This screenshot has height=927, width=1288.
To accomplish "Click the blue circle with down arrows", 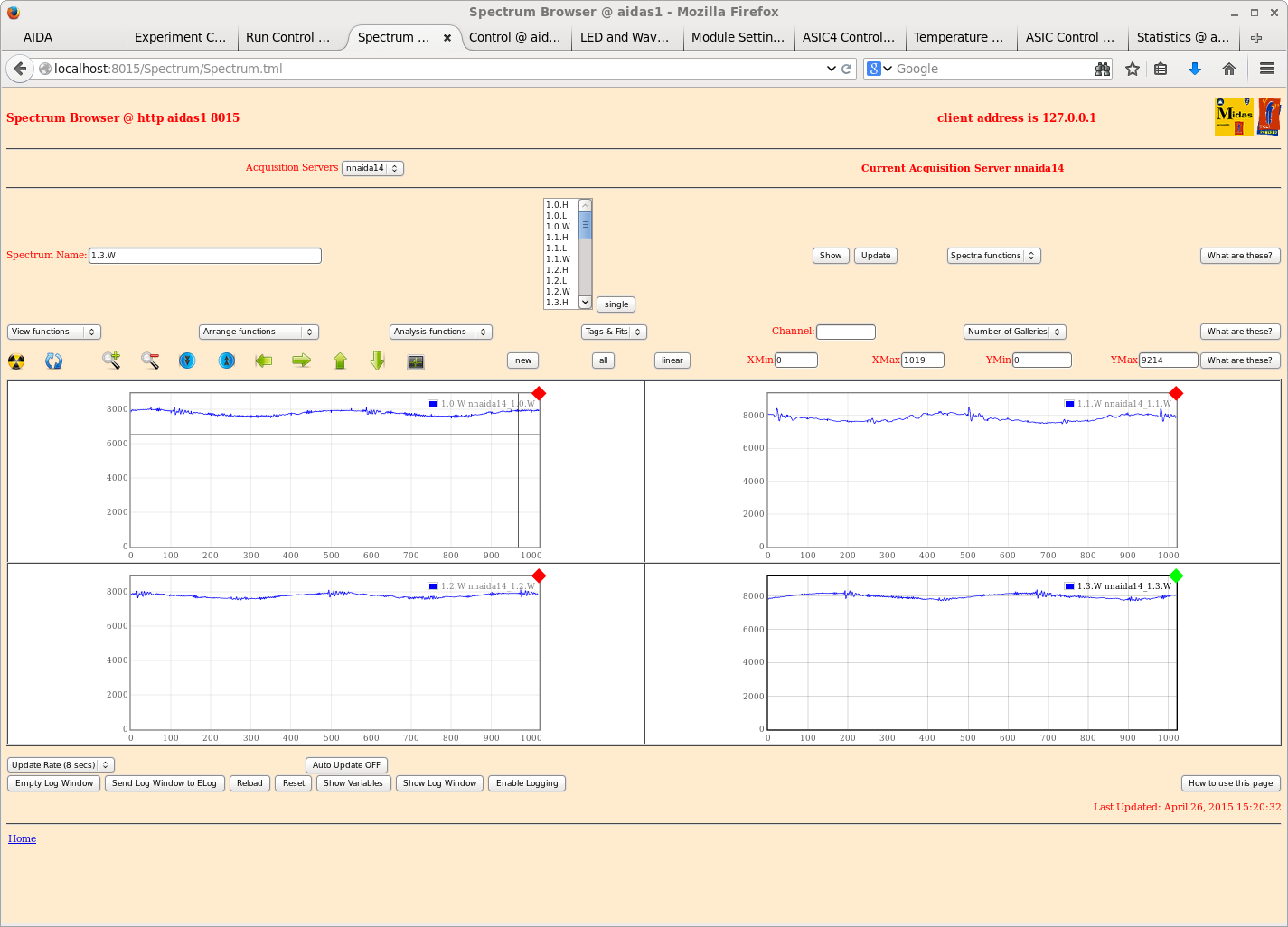I will point(187,360).
